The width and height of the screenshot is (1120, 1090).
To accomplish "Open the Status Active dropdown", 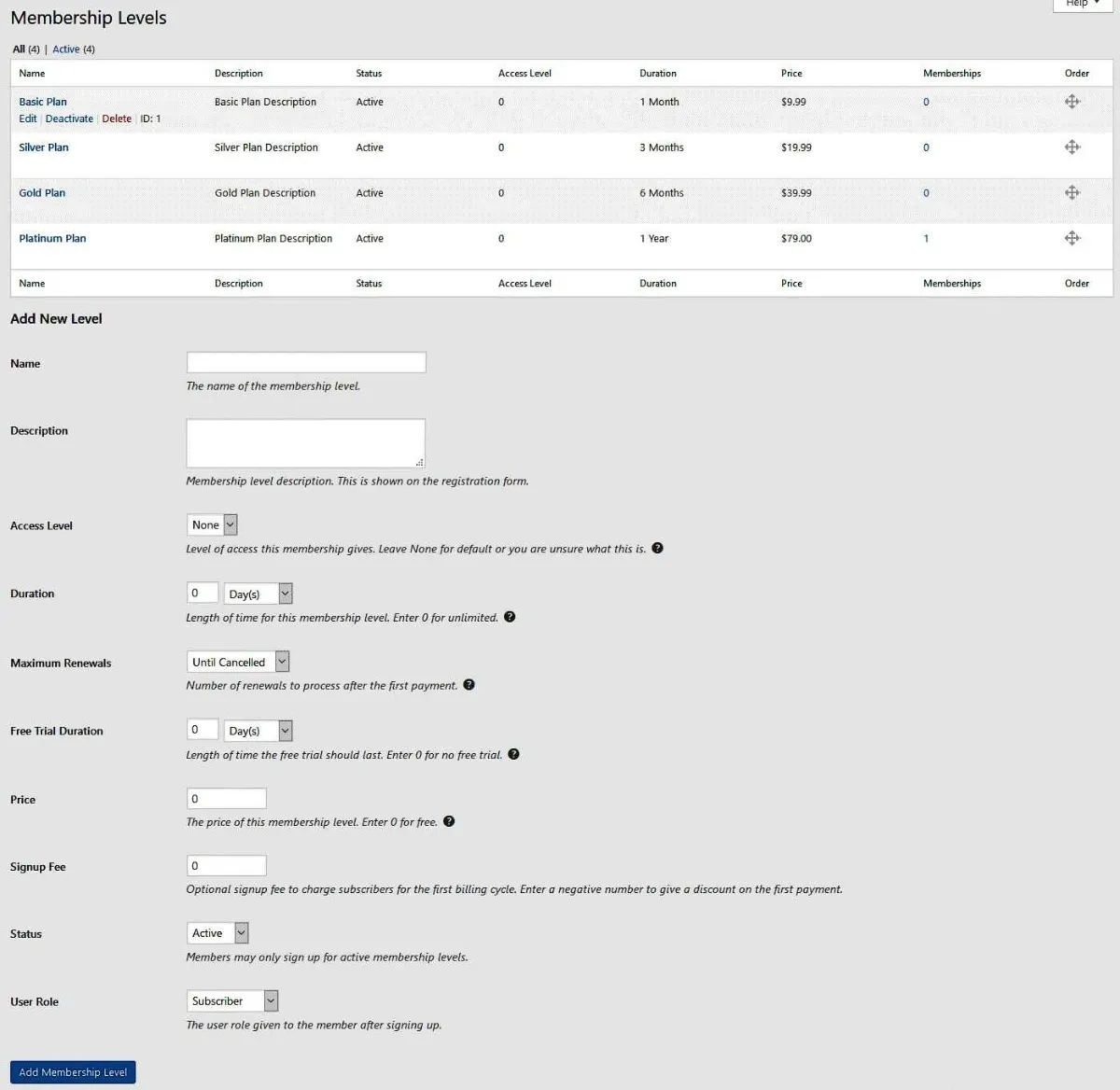I will point(217,933).
